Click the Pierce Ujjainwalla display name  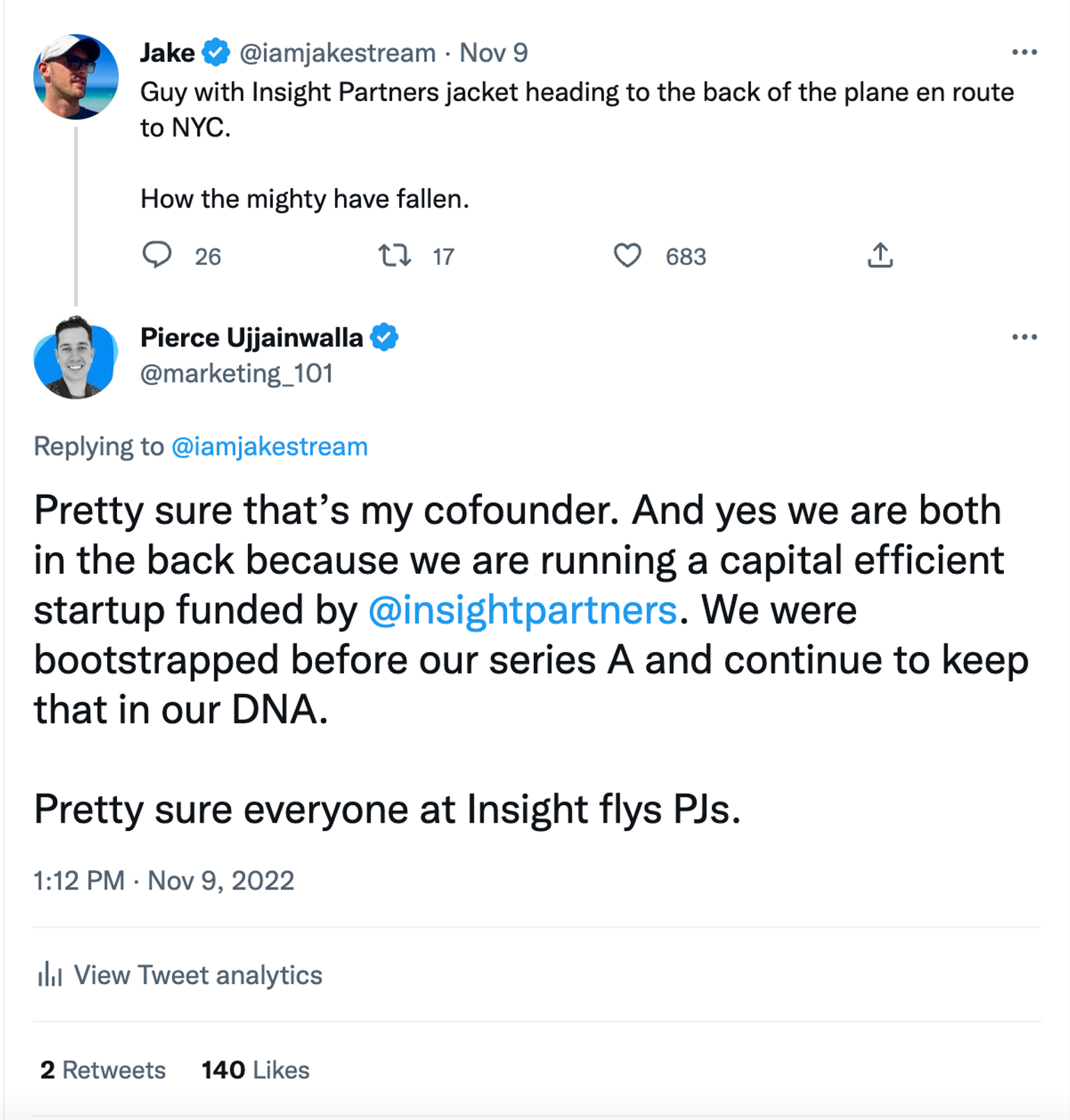251,338
